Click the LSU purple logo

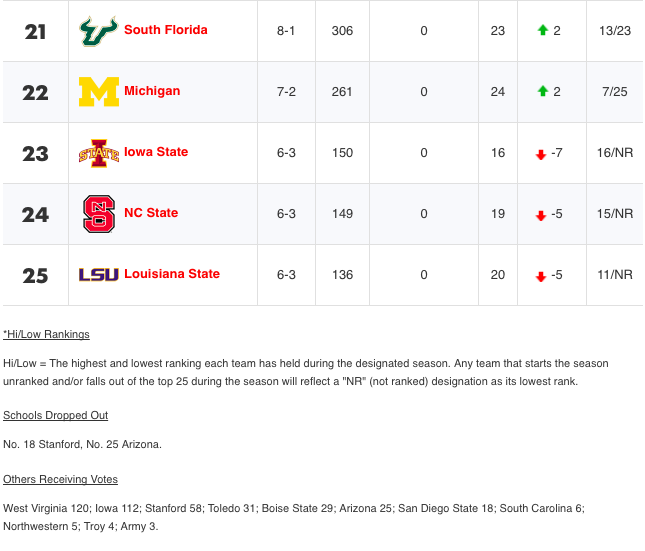pos(99,274)
